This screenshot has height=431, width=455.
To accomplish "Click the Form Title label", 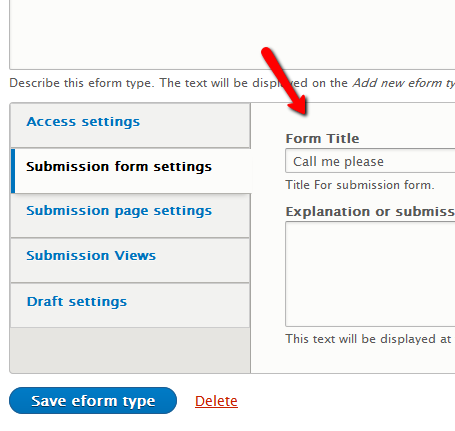I will point(322,138).
